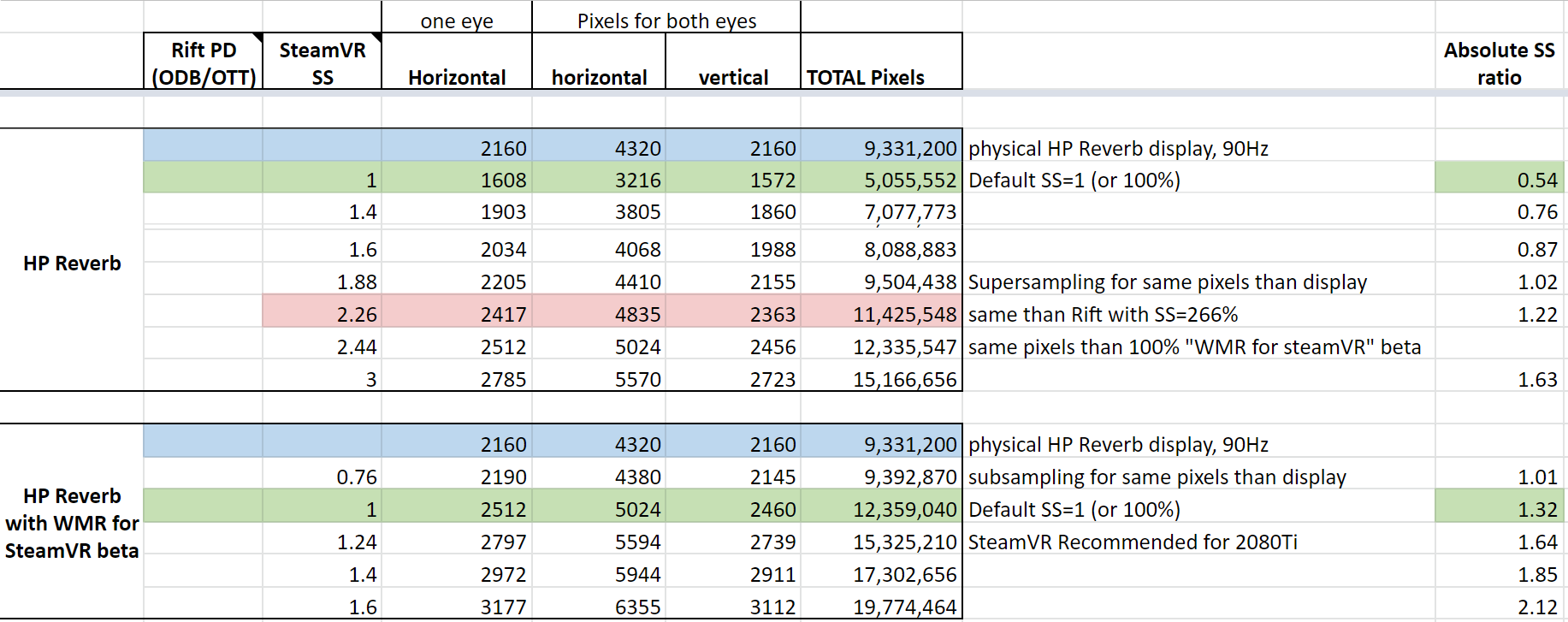The image size is (1568, 622).
Task: Click the SteamVR SS value 2.44
Action: (322, 344)
